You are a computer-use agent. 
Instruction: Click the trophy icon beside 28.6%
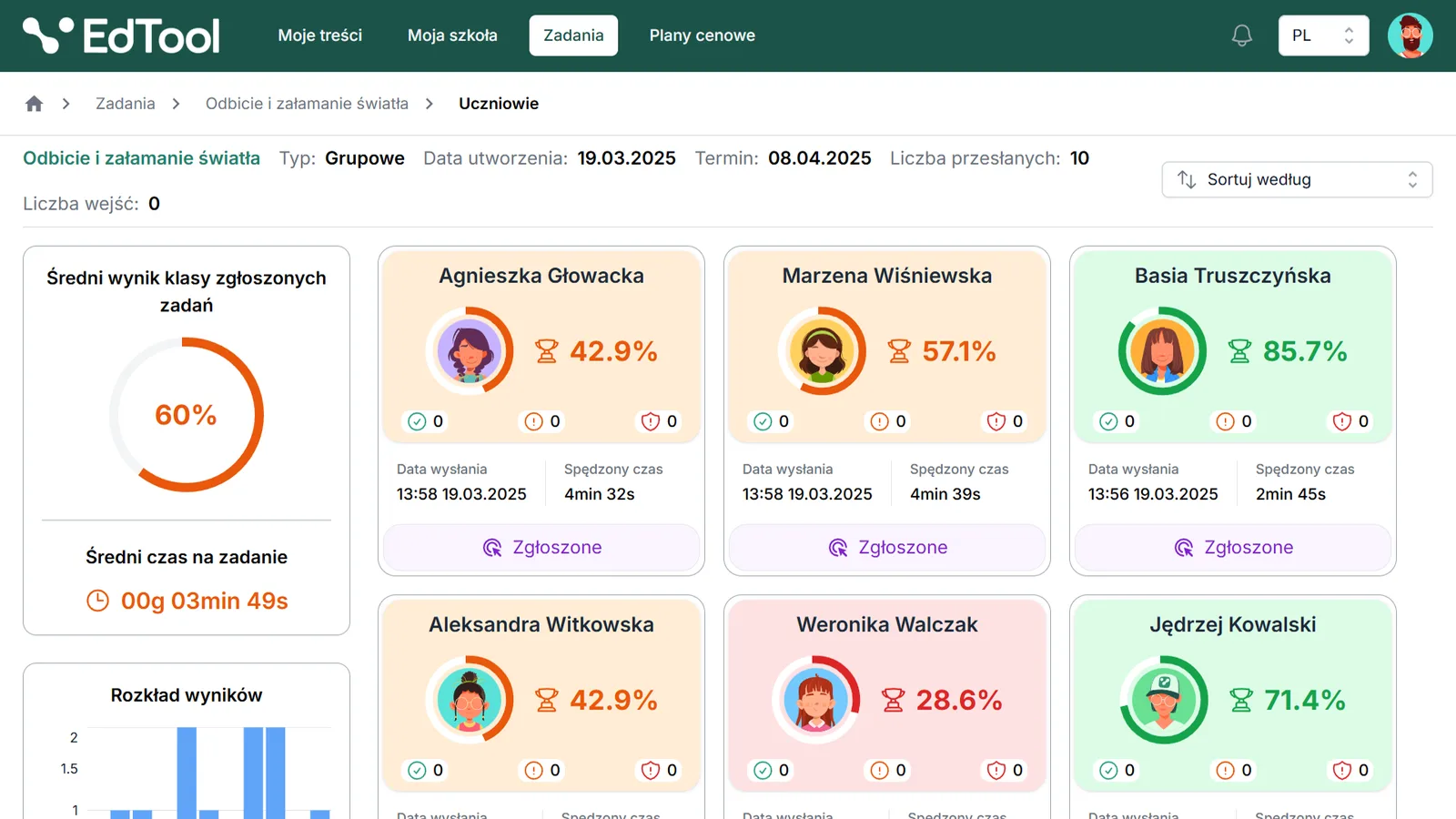894,700
